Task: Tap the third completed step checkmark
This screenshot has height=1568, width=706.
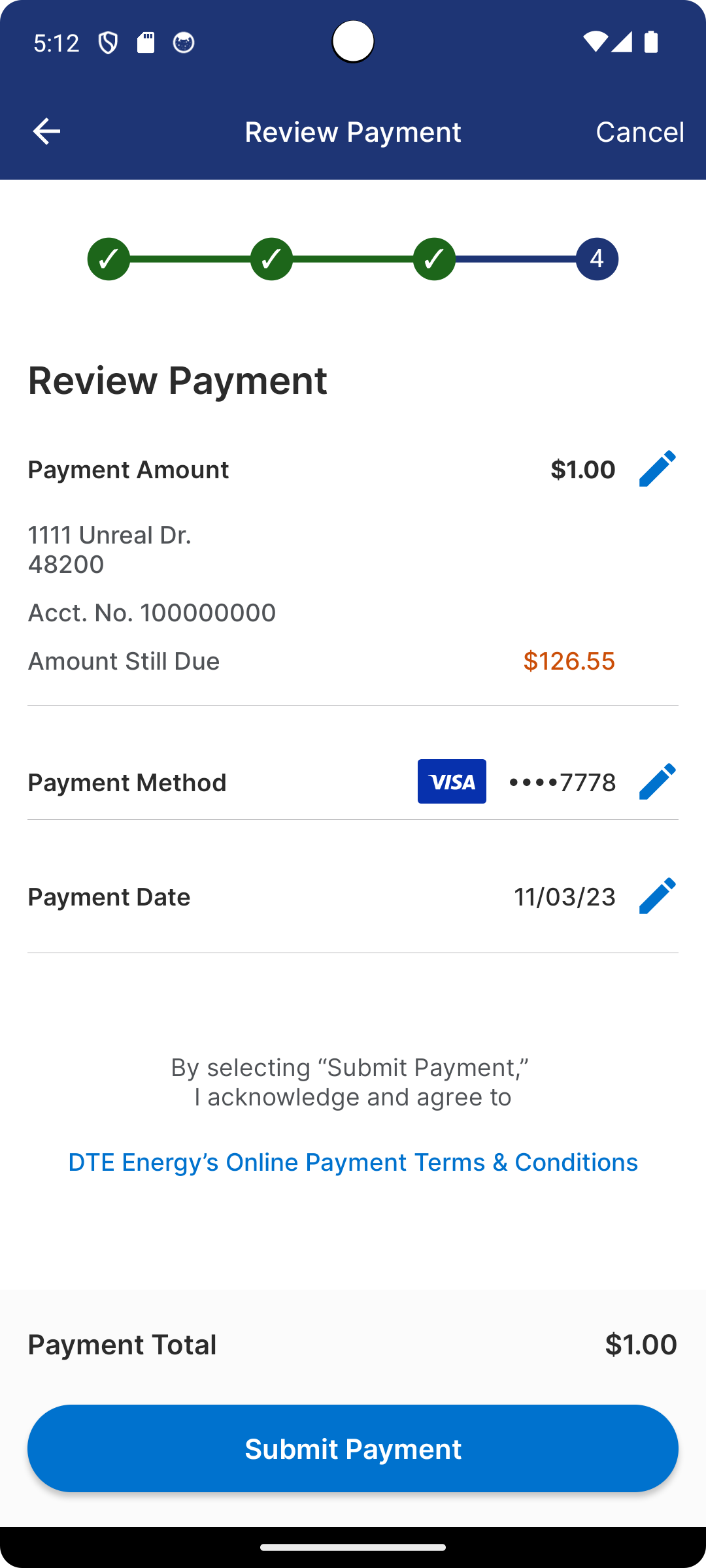Action: [434, 259]
